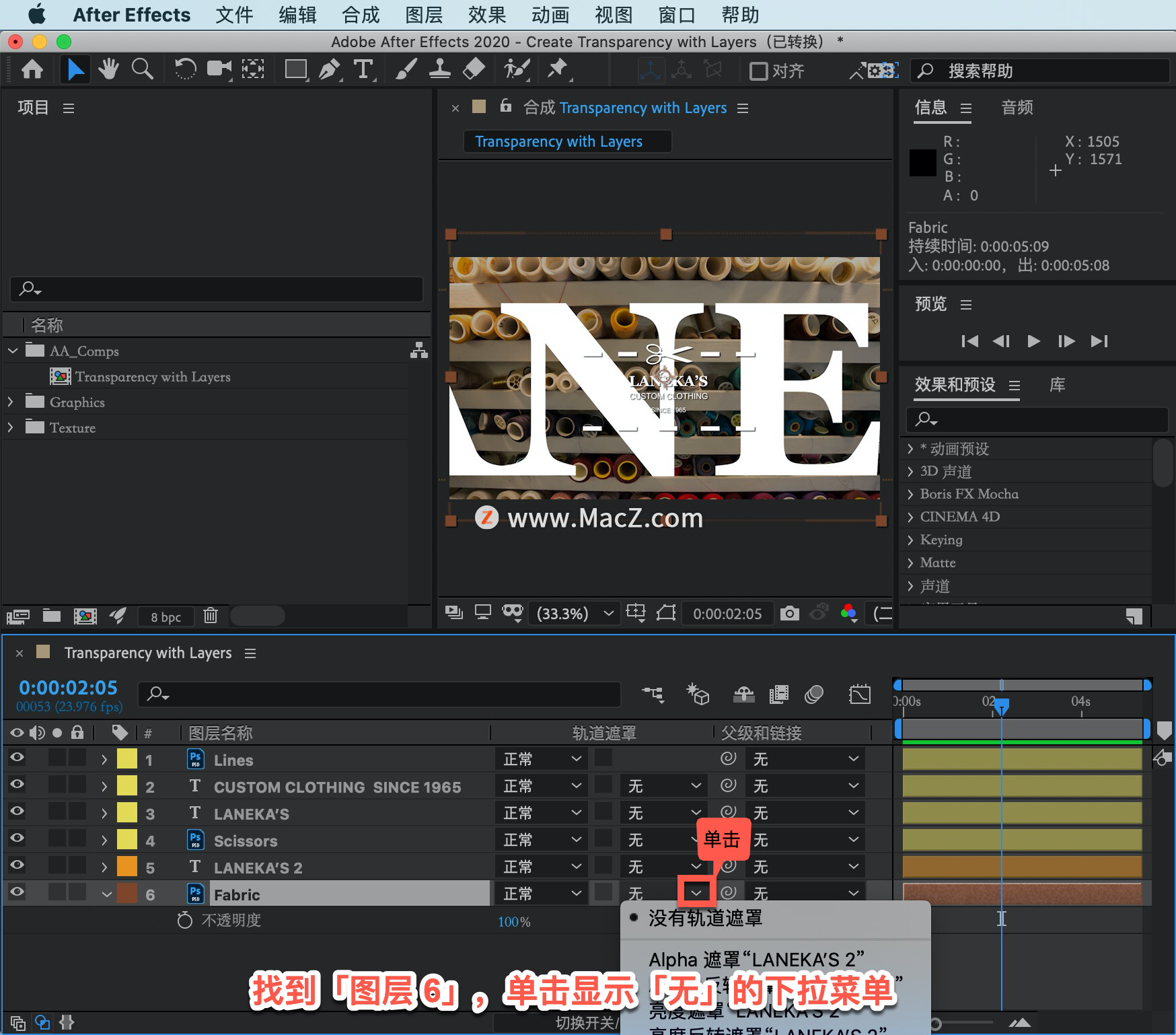Click the snapshot camera icon in viewer
Viewport: 1176px width, 1035px height.
(789, 613)
